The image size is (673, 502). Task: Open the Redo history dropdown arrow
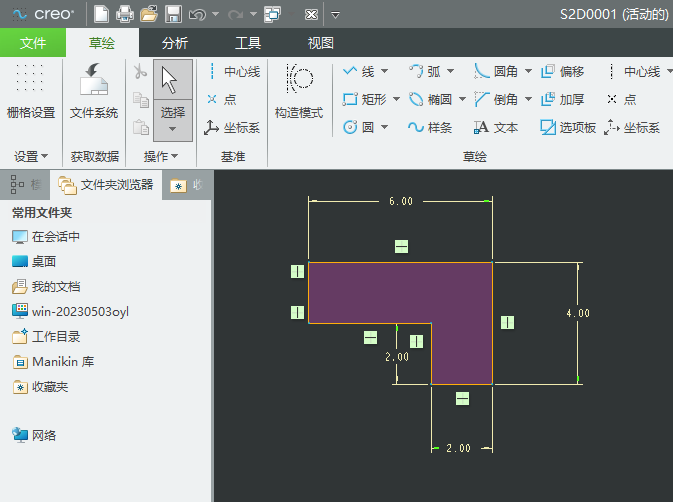coord(253,15)
